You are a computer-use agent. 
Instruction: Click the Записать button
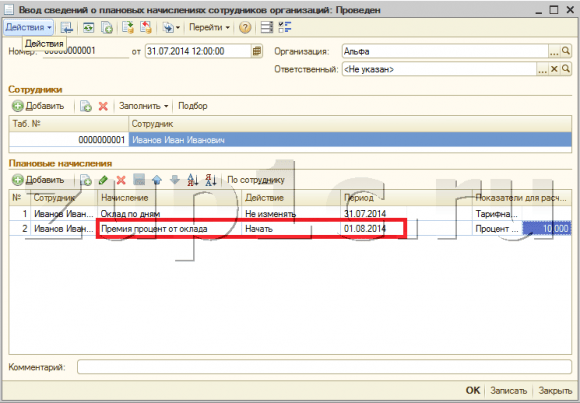tap(508, 390)
